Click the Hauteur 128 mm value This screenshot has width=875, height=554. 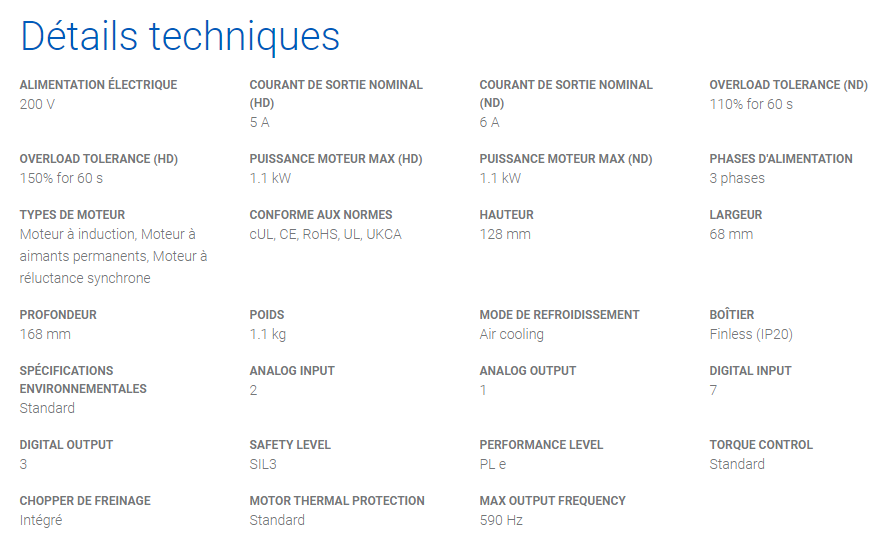[x=505, y=234]
